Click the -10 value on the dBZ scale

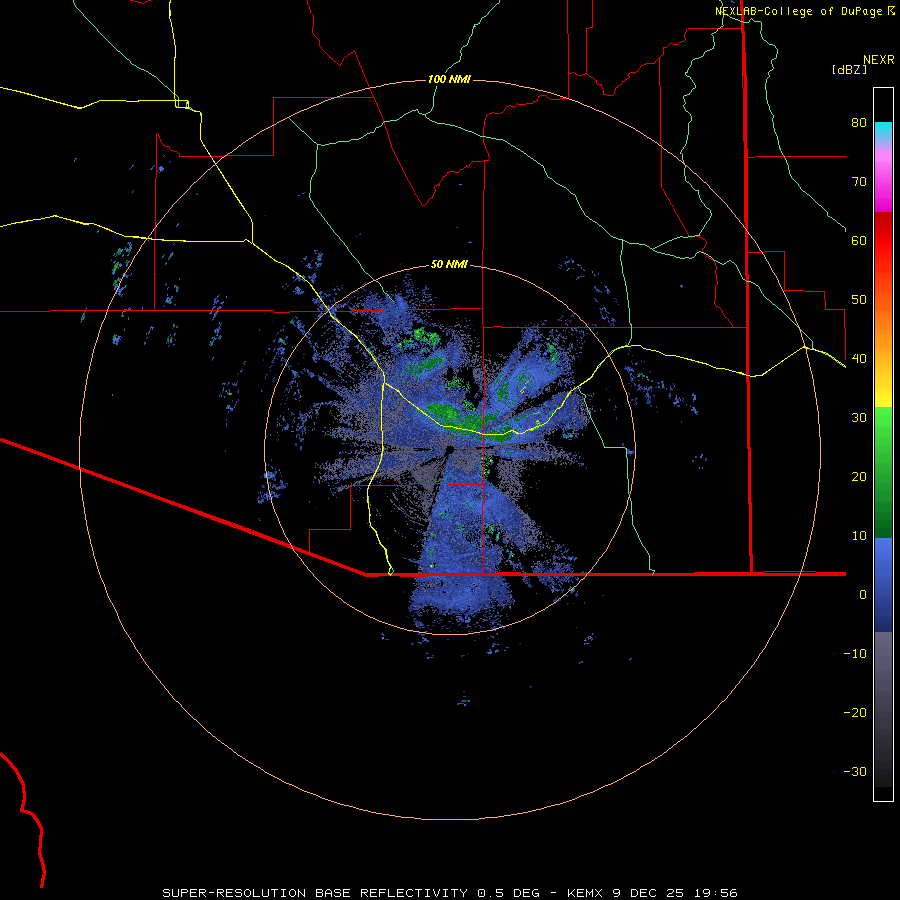pos(855,654)
